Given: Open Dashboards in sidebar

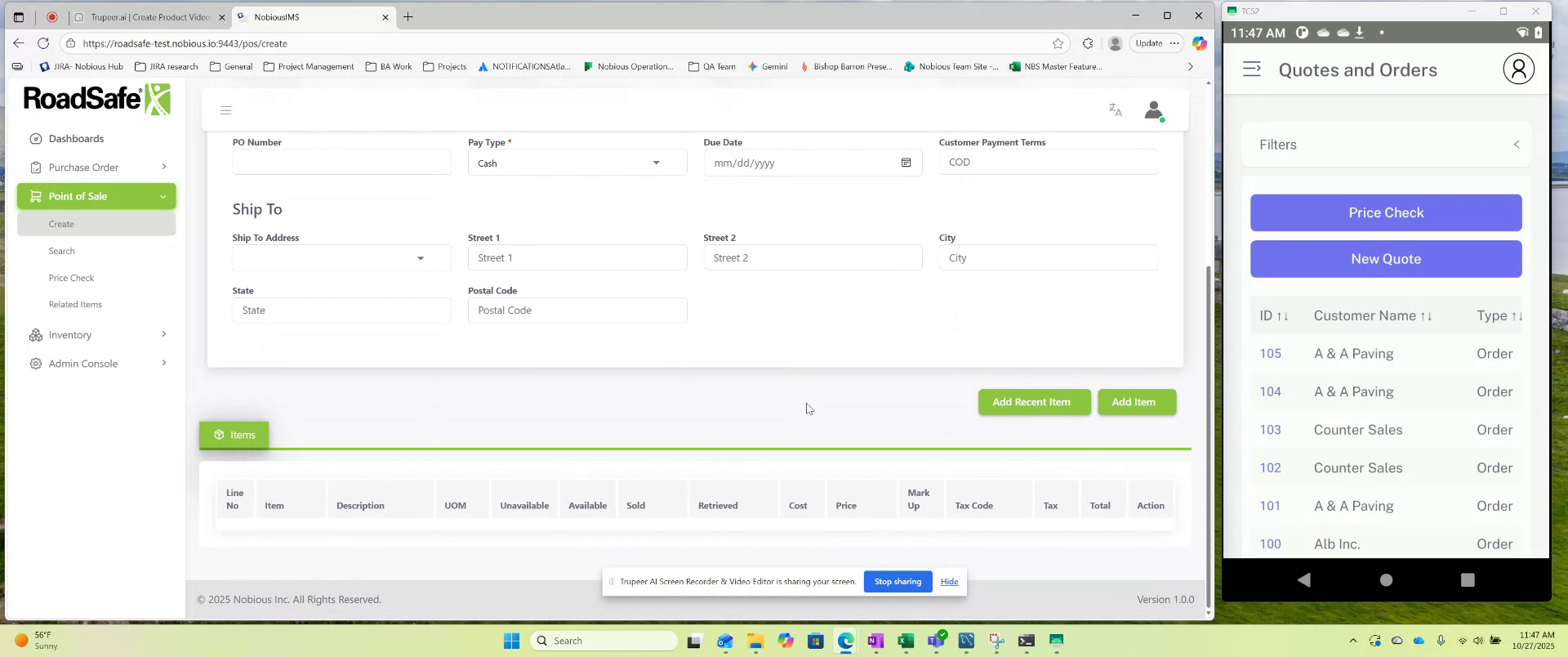Looking at the screenshot, I should click(76, 139).
